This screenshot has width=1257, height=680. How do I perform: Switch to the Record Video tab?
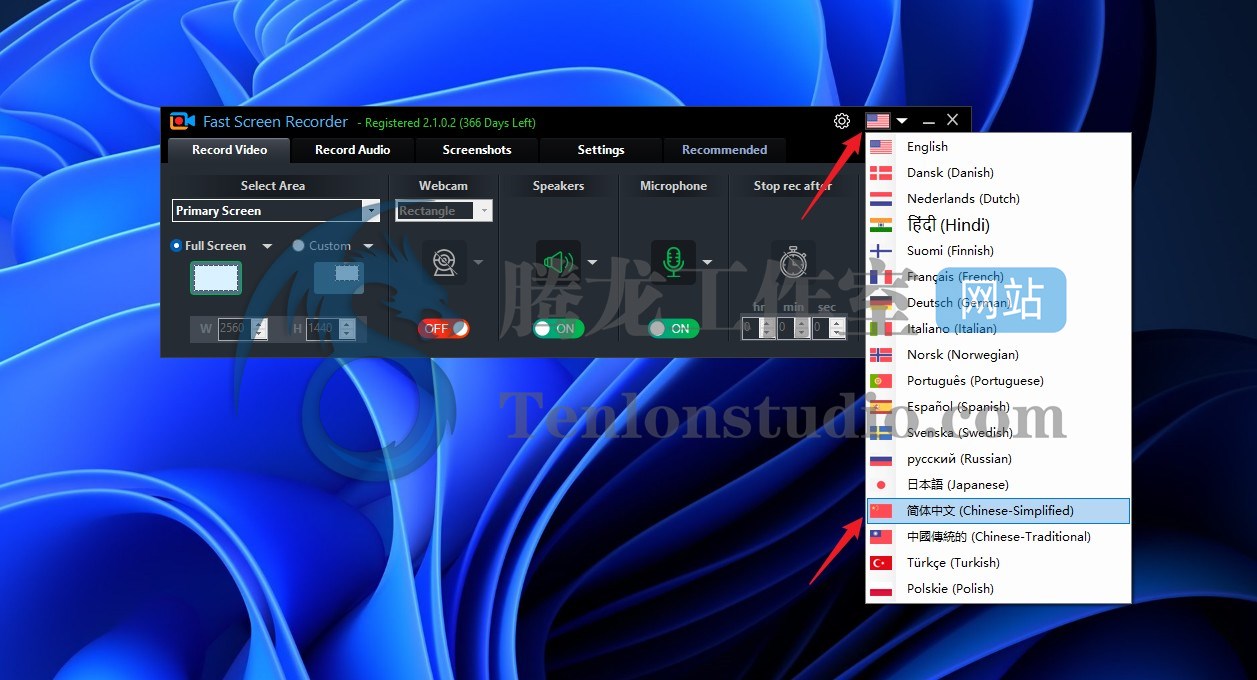click(229, 150)
